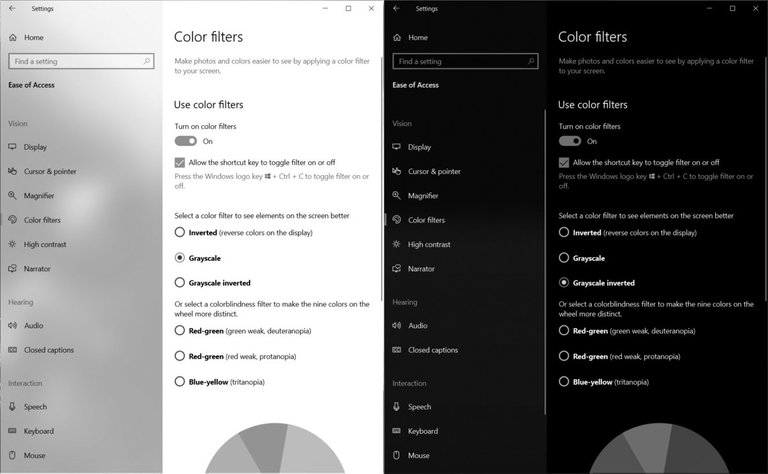The width and height of the screenshot is (768, 474).
Task: Go to Home label in light window
Action: [34, 38]
